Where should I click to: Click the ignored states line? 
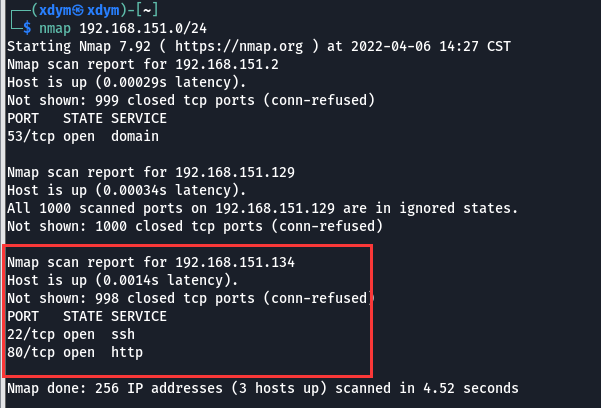pyautogui.click(x=262, y=208)
